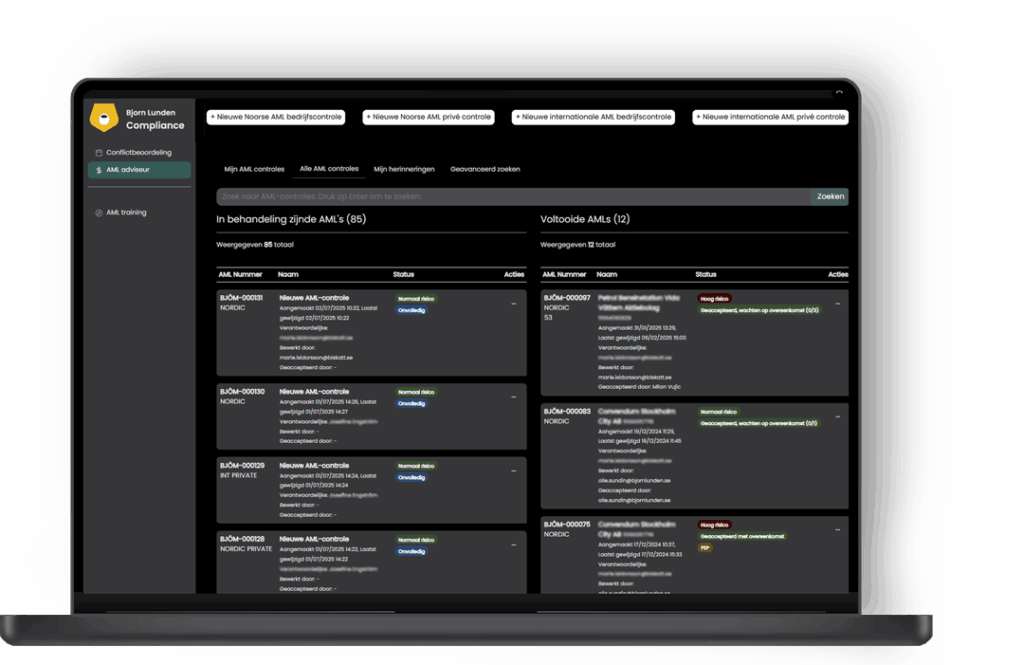Open the Nieuwe AML-controle entry BJÖM-000128

click(314, 539)
